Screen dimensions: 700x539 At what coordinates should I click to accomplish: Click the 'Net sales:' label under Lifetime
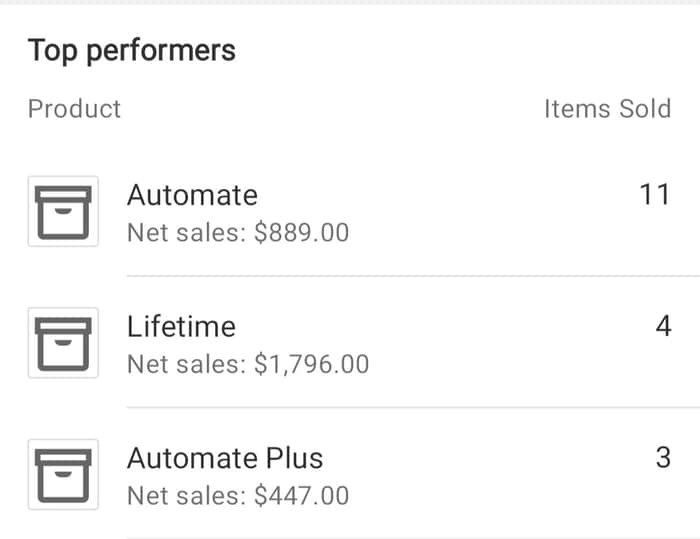(187, 364)
